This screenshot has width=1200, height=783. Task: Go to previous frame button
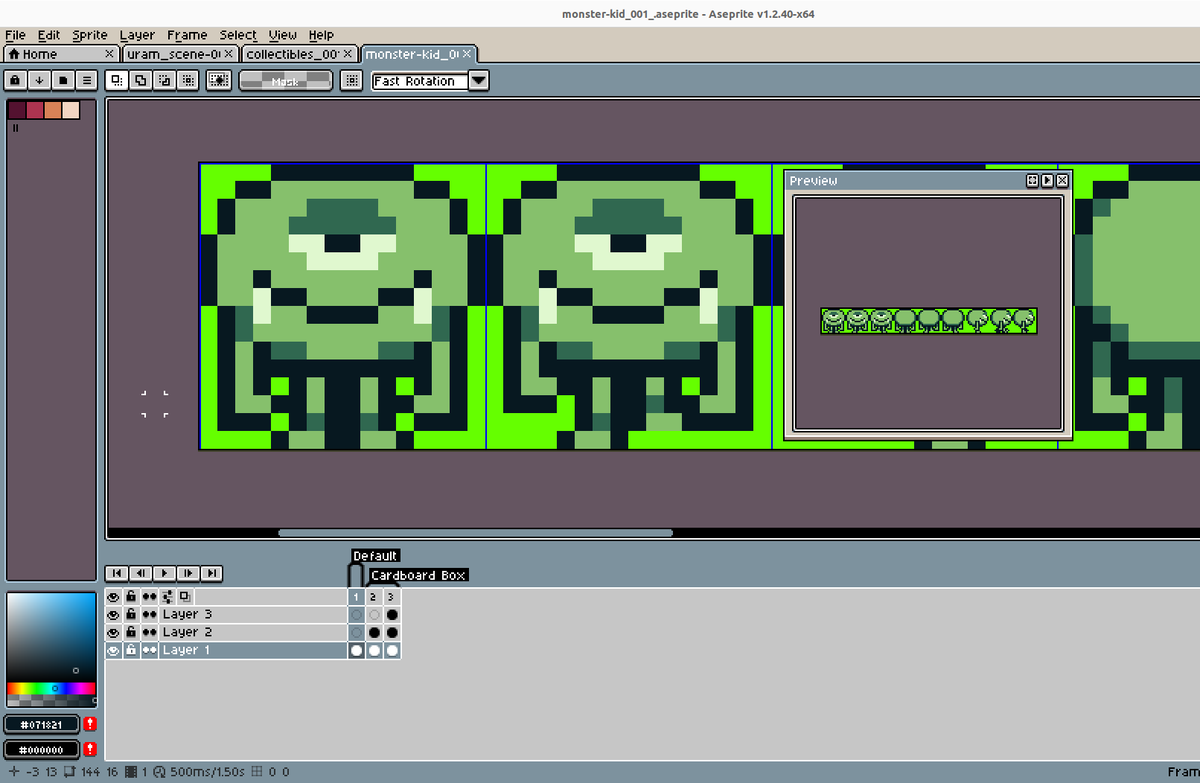pyautogui.click(x=140, y=574)
